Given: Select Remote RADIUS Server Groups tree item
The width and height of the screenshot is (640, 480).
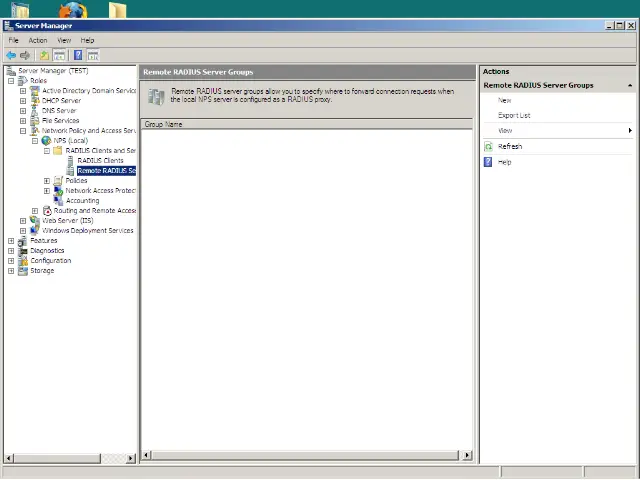Looking at the screenshot, I should click(107, 171).
